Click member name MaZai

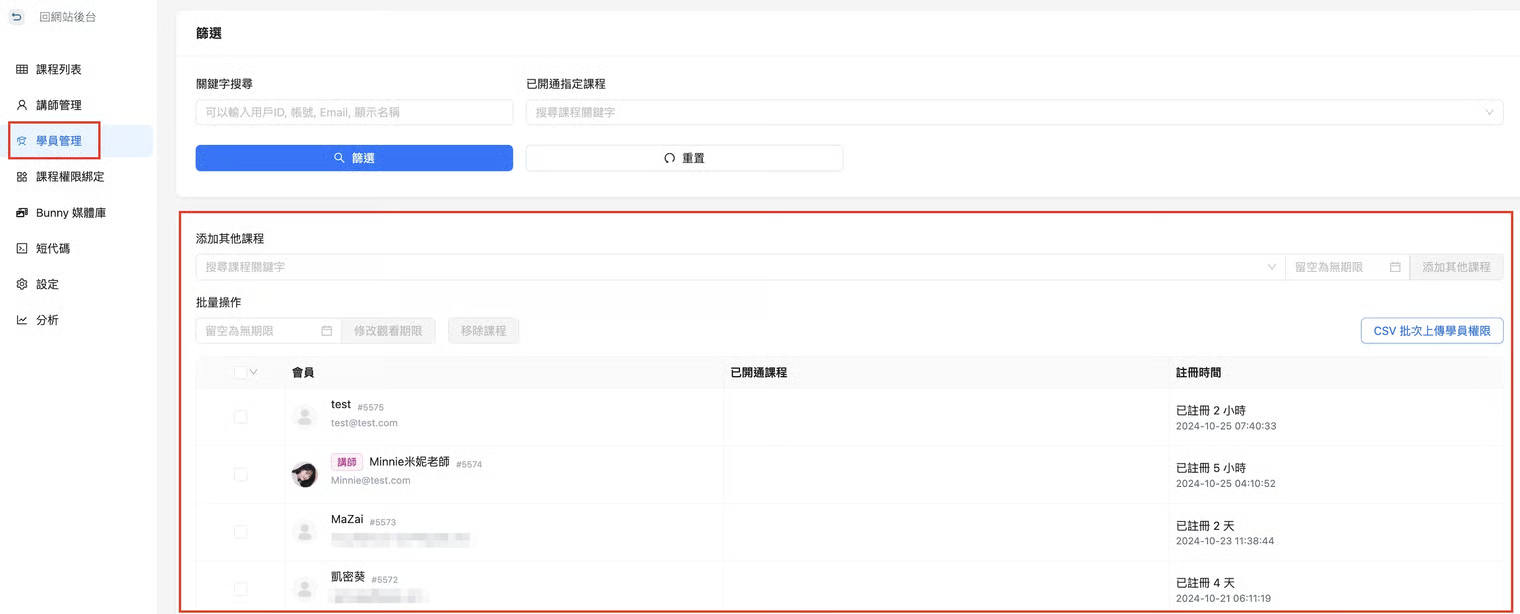click(x=347, y=520)
